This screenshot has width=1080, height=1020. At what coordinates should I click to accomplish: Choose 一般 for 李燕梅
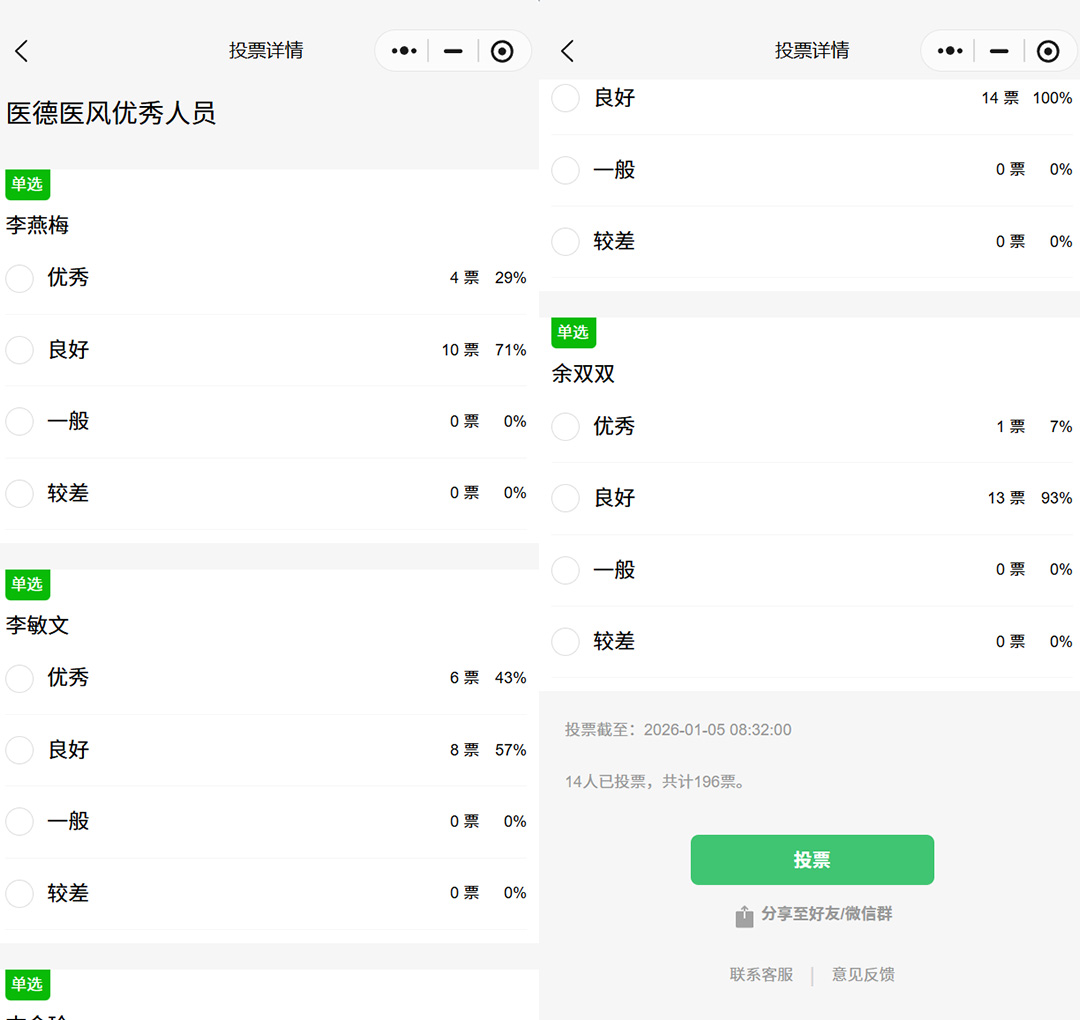(20, 422)
